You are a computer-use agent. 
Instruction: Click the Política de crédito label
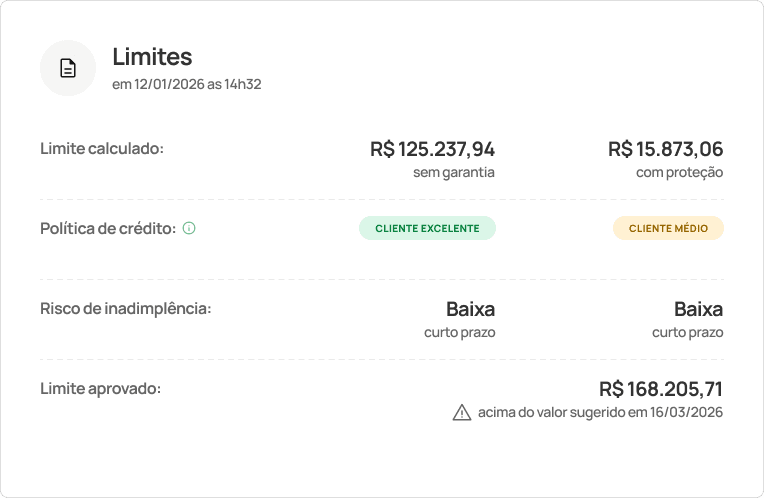click(108, 228)
